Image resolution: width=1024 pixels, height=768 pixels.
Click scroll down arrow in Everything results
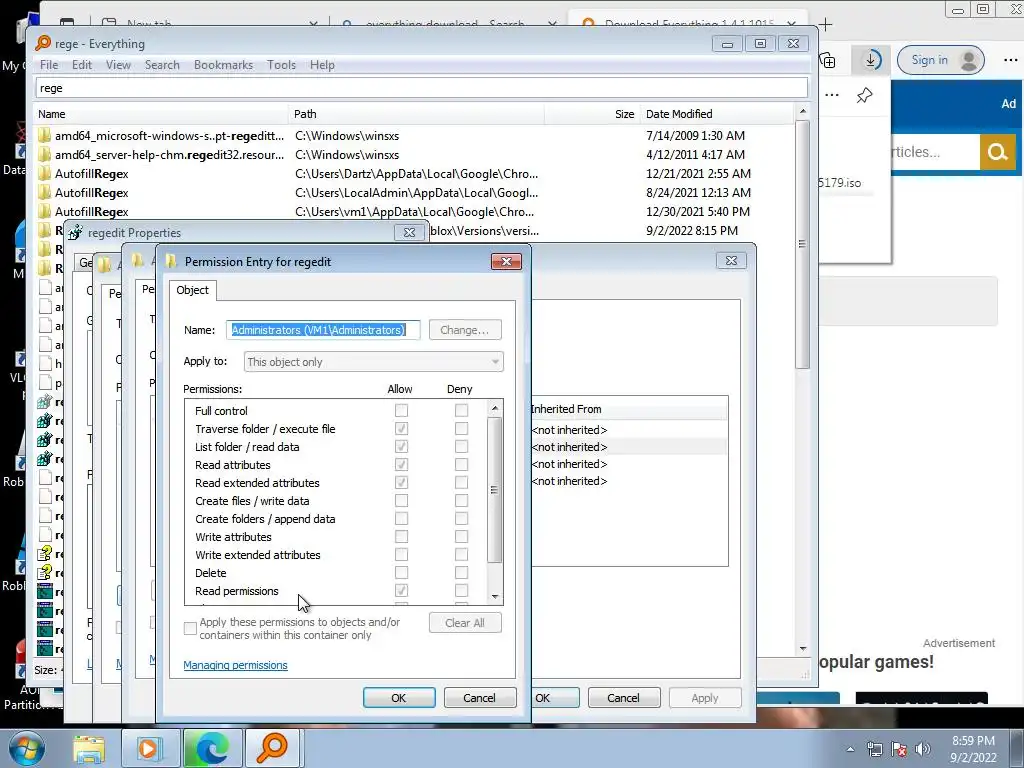coord(803,648)
